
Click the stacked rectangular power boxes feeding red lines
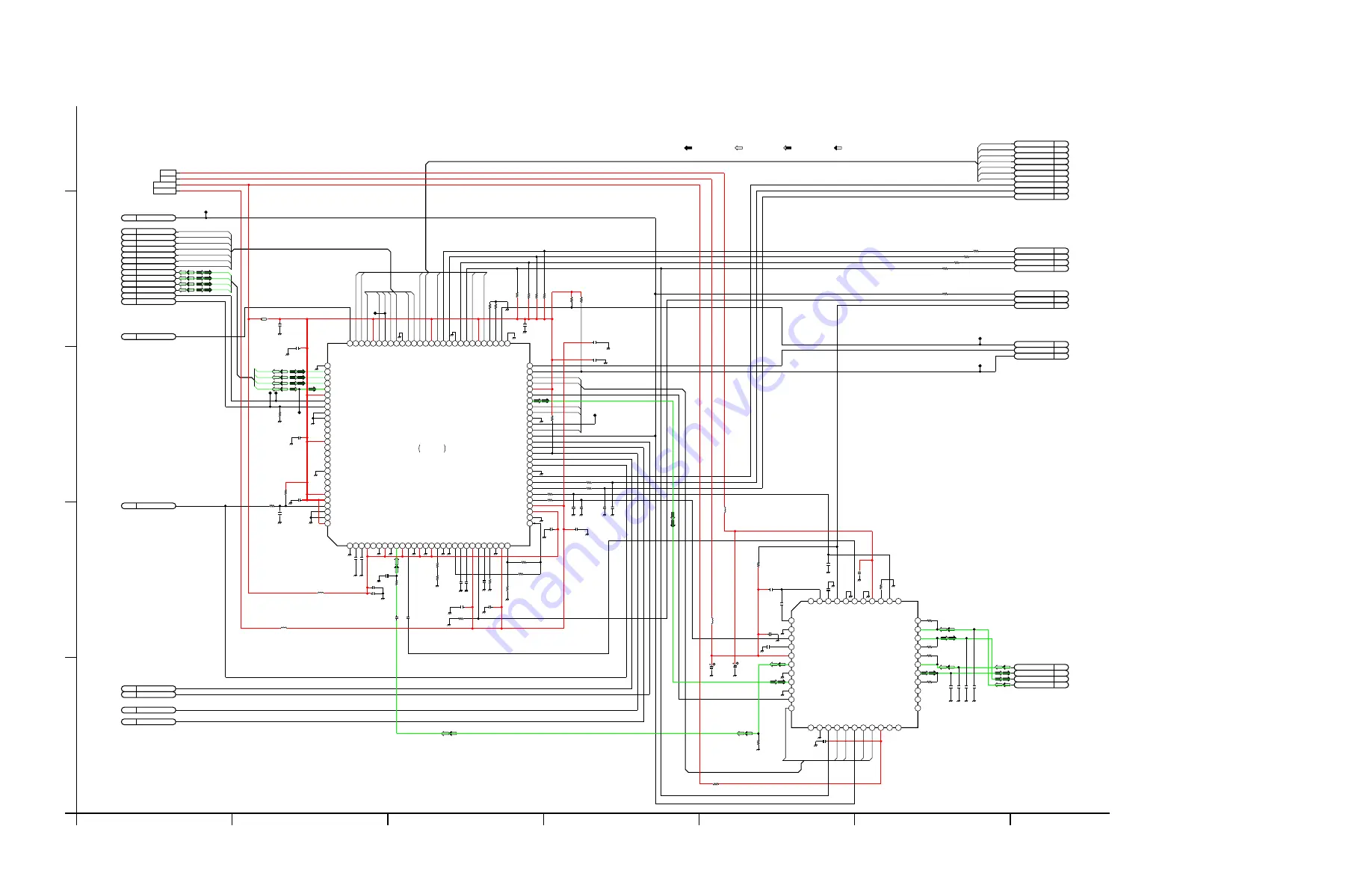(x=165, y=182)
